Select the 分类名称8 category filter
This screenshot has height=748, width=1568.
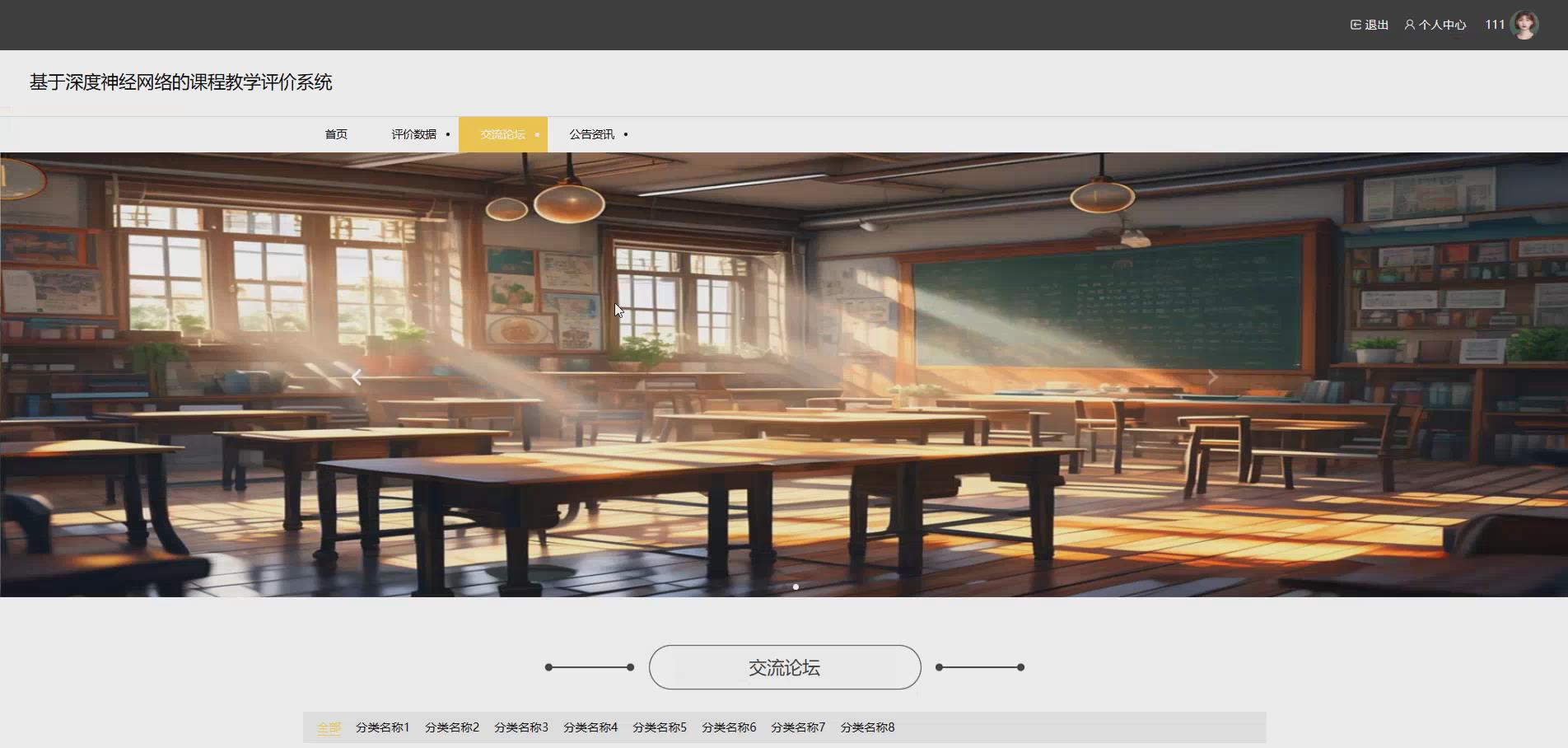pyautogui.click(x=866, y=727)
